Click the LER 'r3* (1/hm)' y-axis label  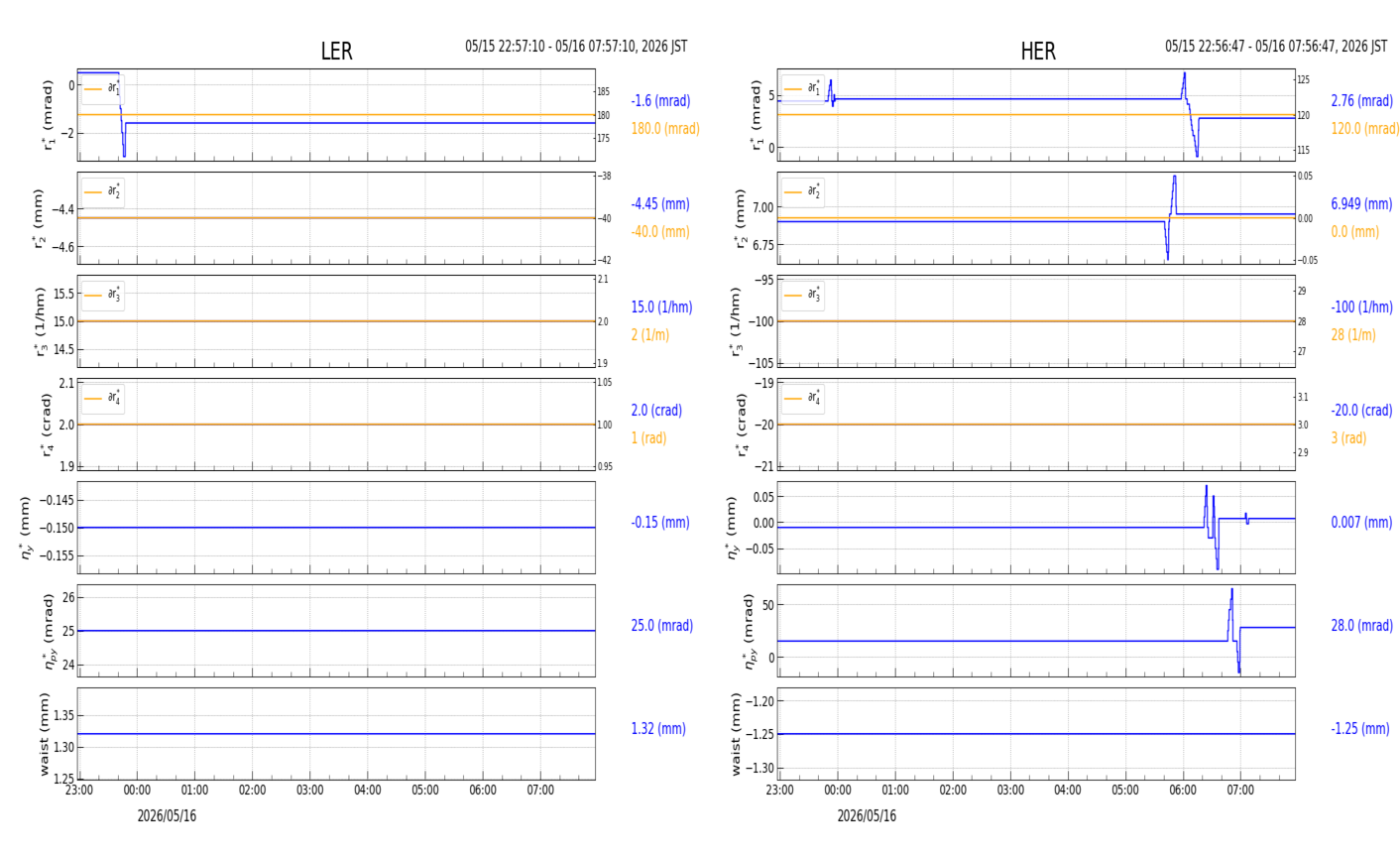click(x=42, y=321)
